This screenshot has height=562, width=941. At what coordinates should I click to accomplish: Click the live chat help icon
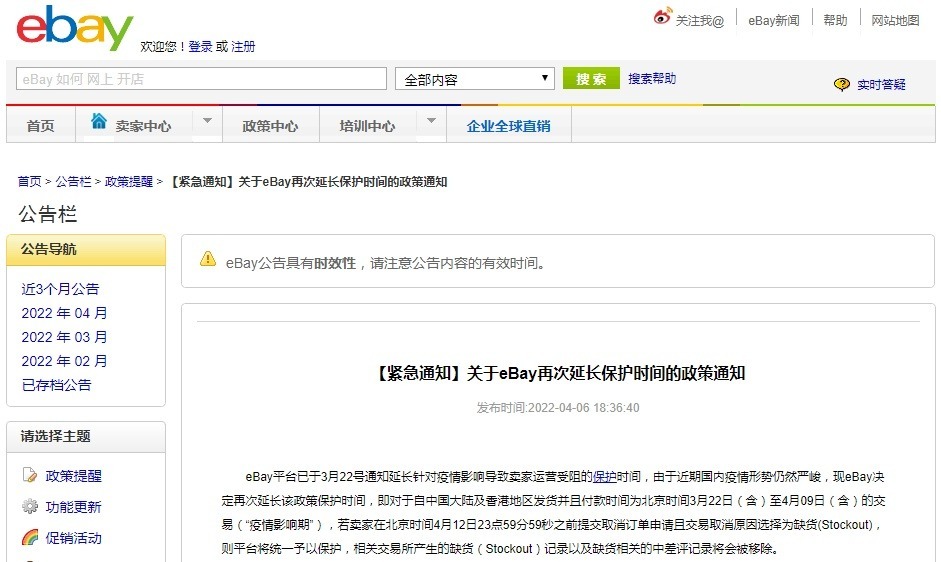click(842, 85)
